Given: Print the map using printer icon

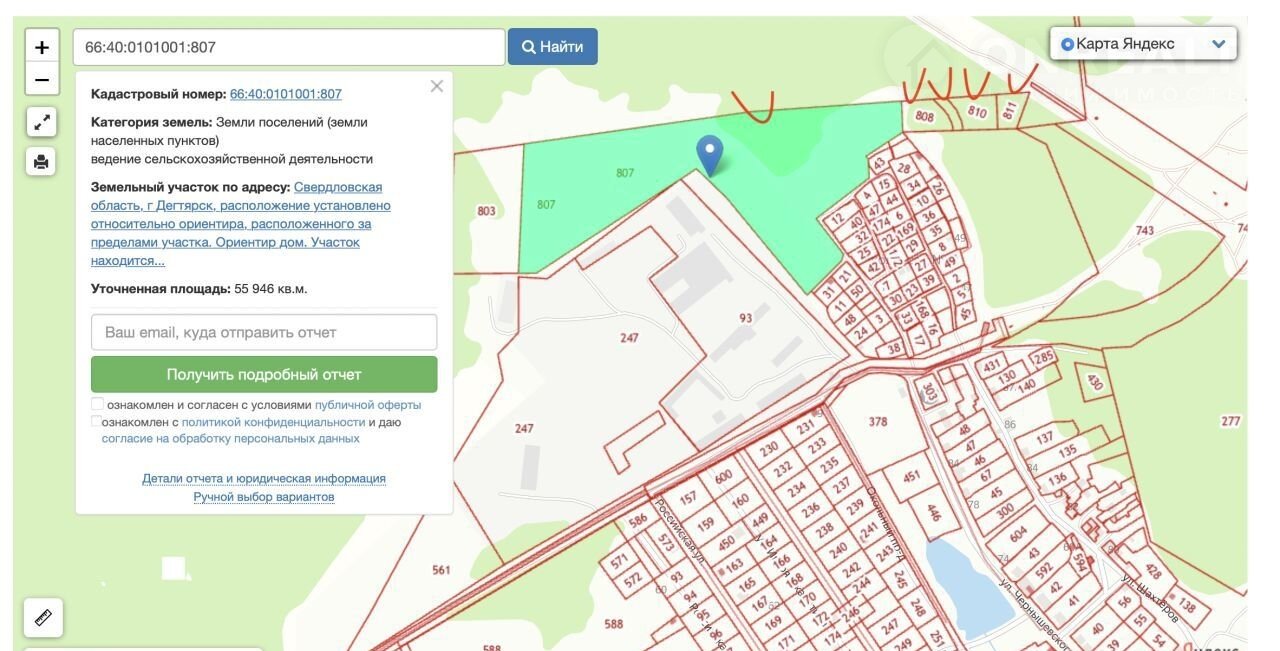Looking at the screenshot, I should pyautogui.click(x=41, y=161).
